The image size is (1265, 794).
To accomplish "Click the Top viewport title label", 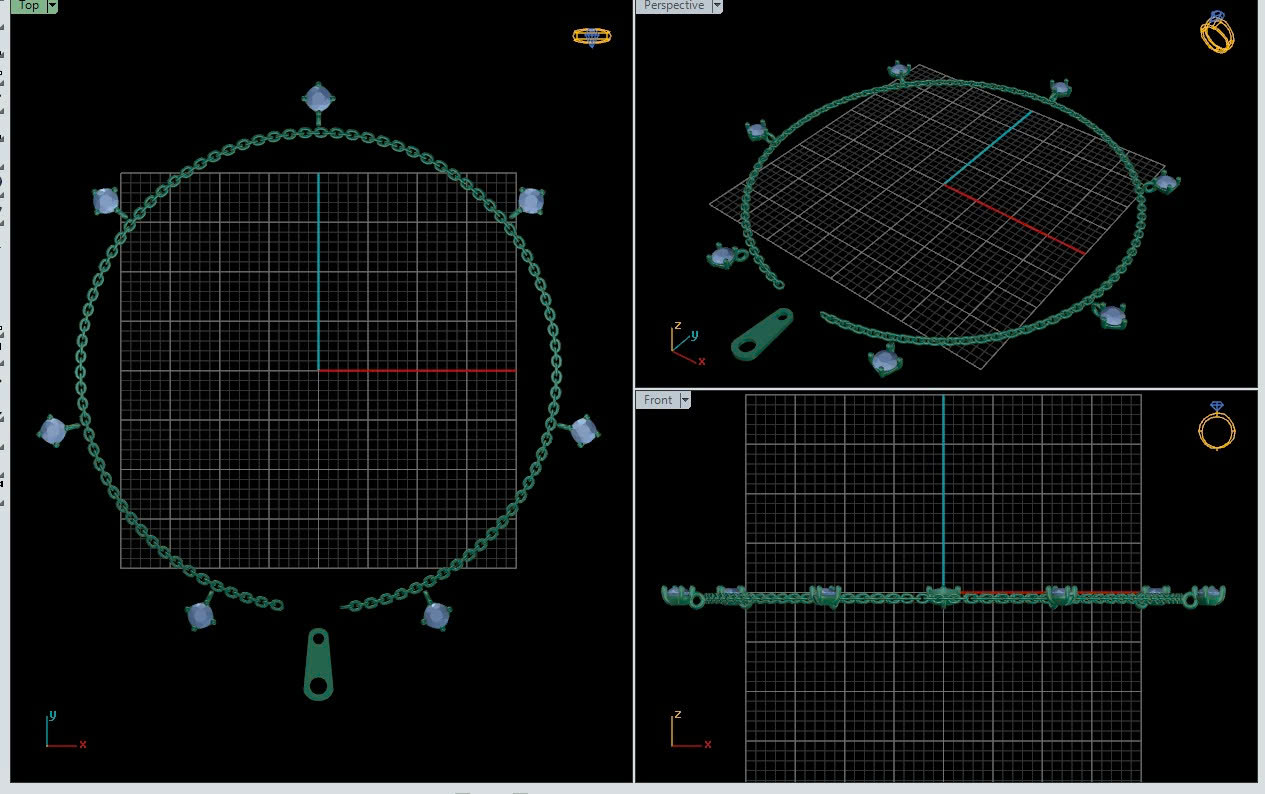I will click(28, 6).
